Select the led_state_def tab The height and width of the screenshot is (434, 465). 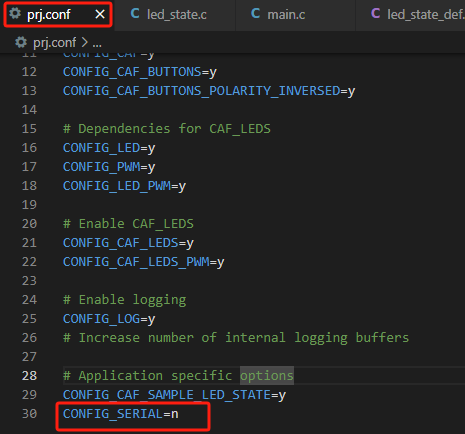(x=417, y=14)
